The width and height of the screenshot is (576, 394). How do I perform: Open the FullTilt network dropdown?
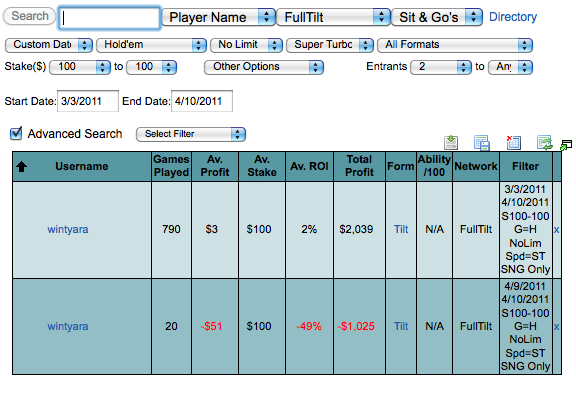click(x=332, y=17)
